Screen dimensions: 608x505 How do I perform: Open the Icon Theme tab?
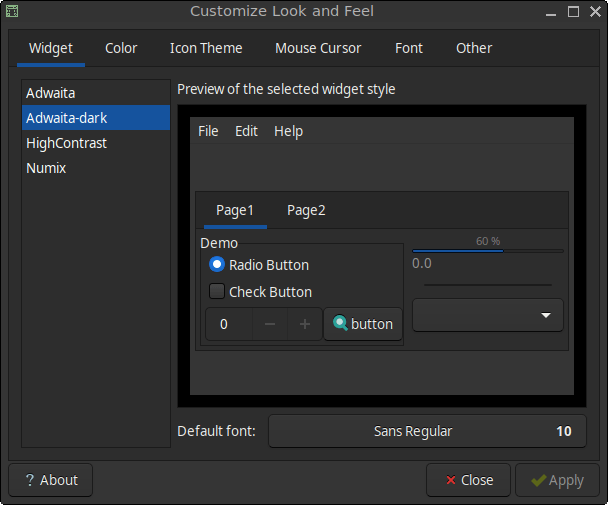(x=206, y=48)
